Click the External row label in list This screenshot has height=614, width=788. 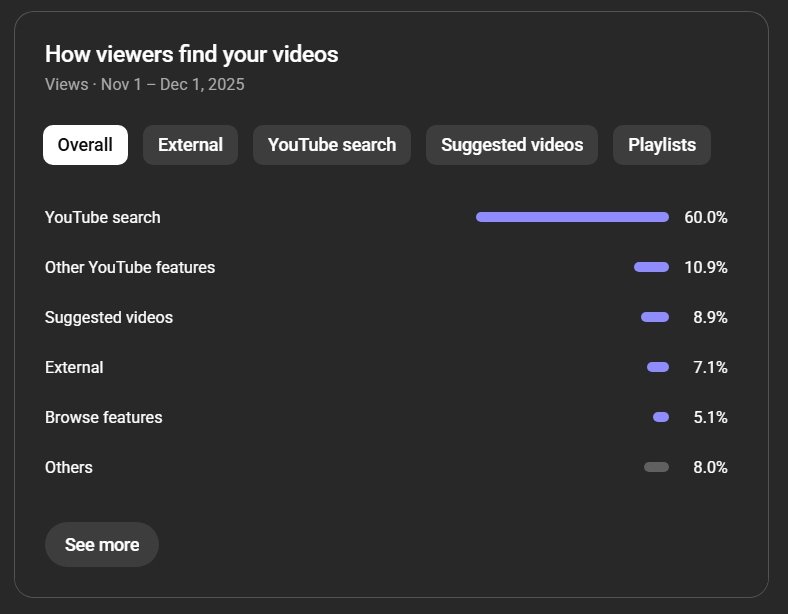click(74, 367)
